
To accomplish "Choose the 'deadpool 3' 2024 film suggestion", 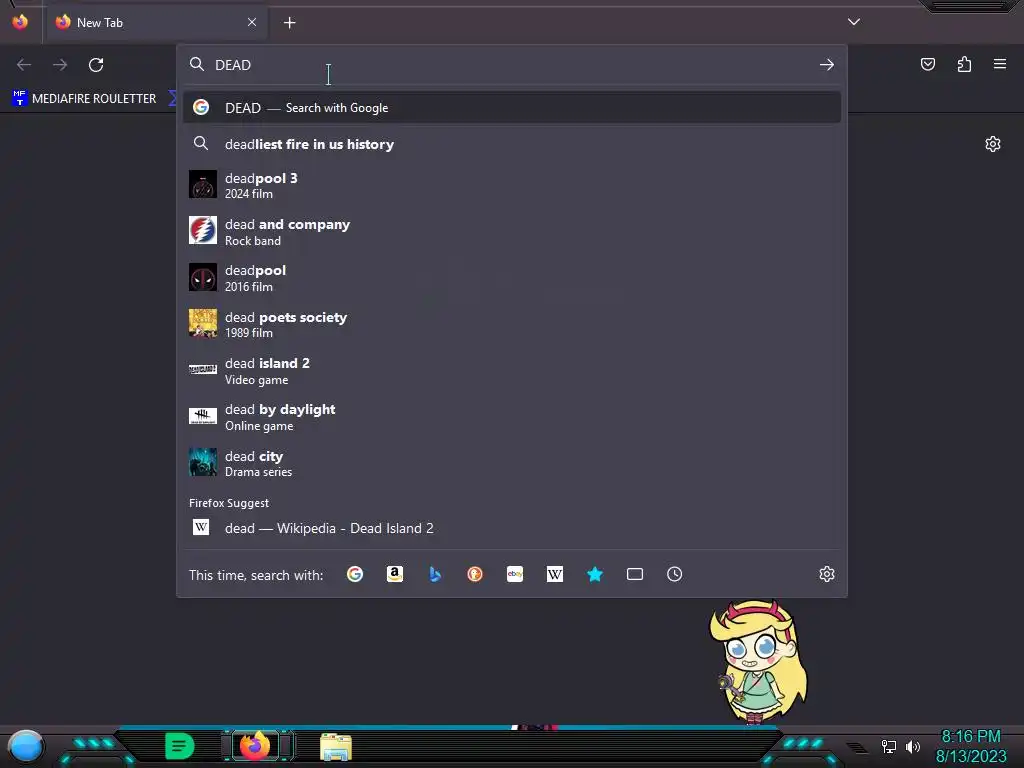I will (512, 185).
